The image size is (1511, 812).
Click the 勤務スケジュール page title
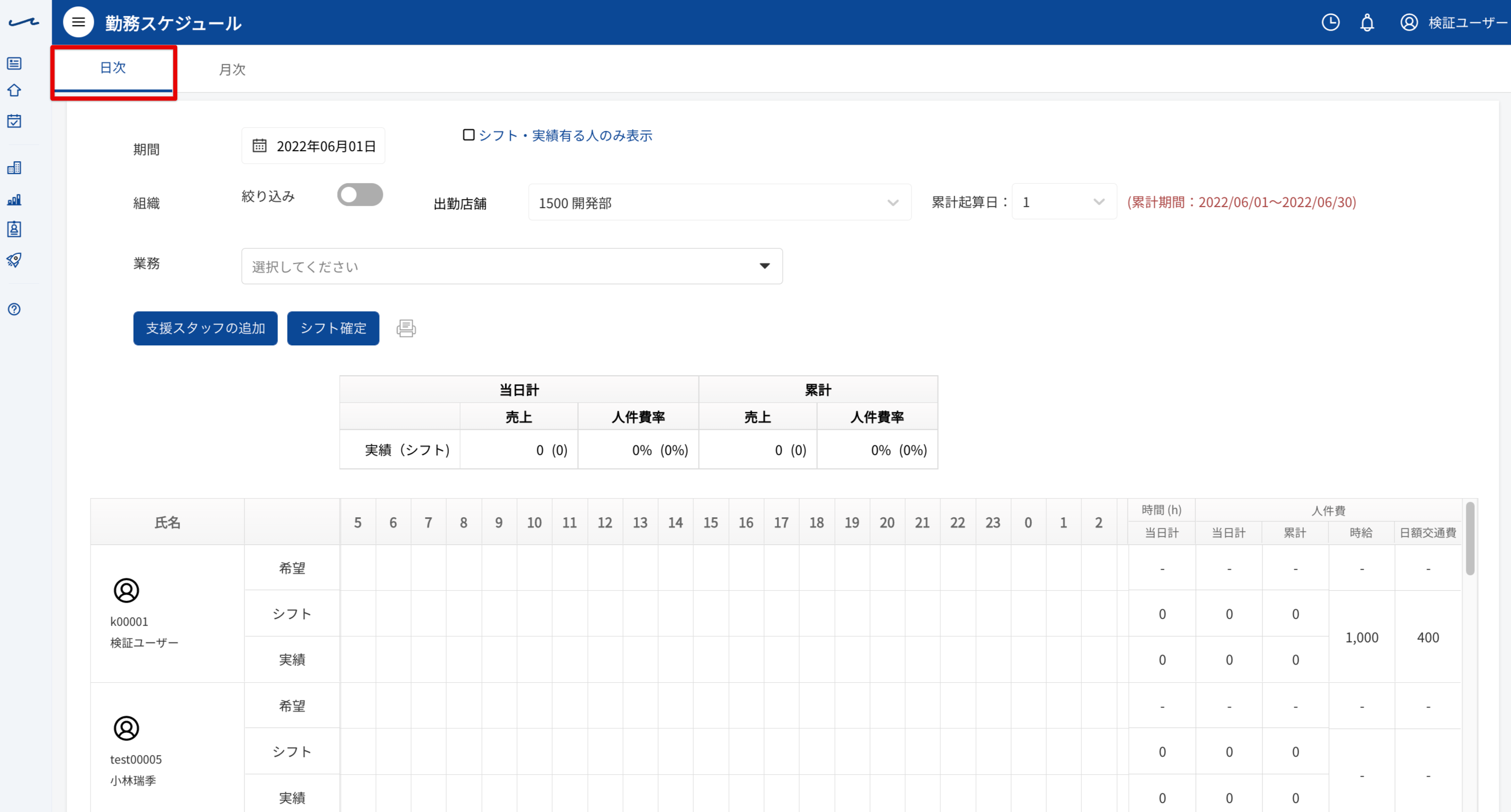tap(173, 23)
